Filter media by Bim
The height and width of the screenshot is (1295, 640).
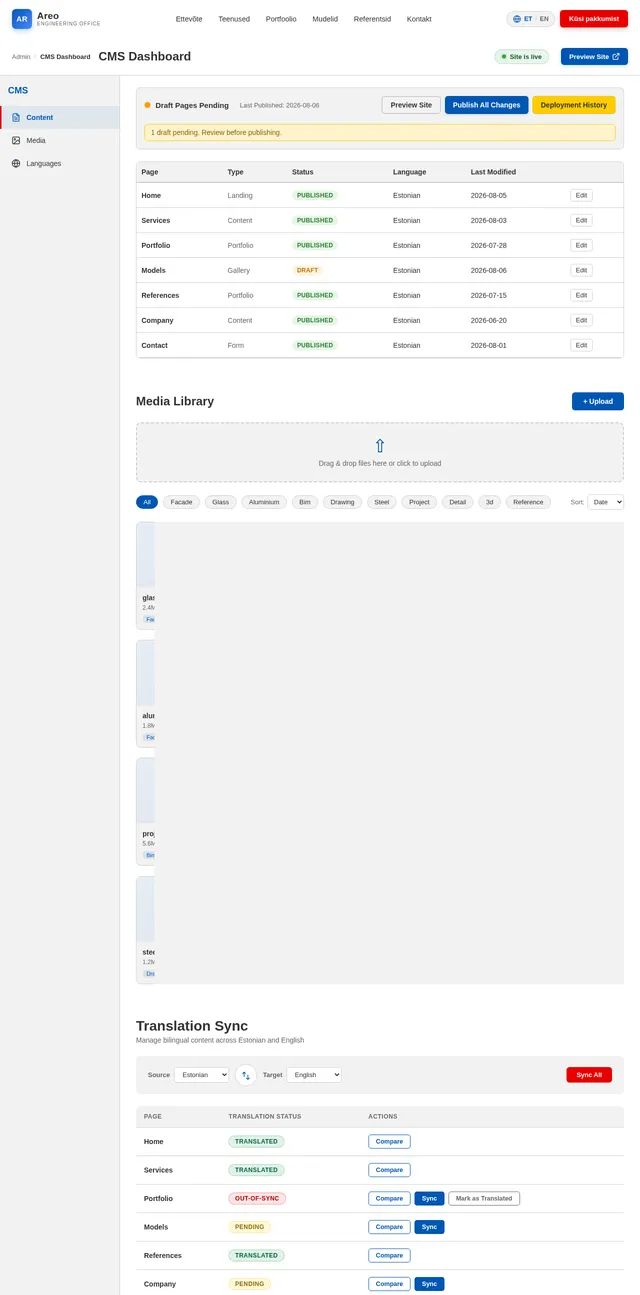tap(305, 502)
